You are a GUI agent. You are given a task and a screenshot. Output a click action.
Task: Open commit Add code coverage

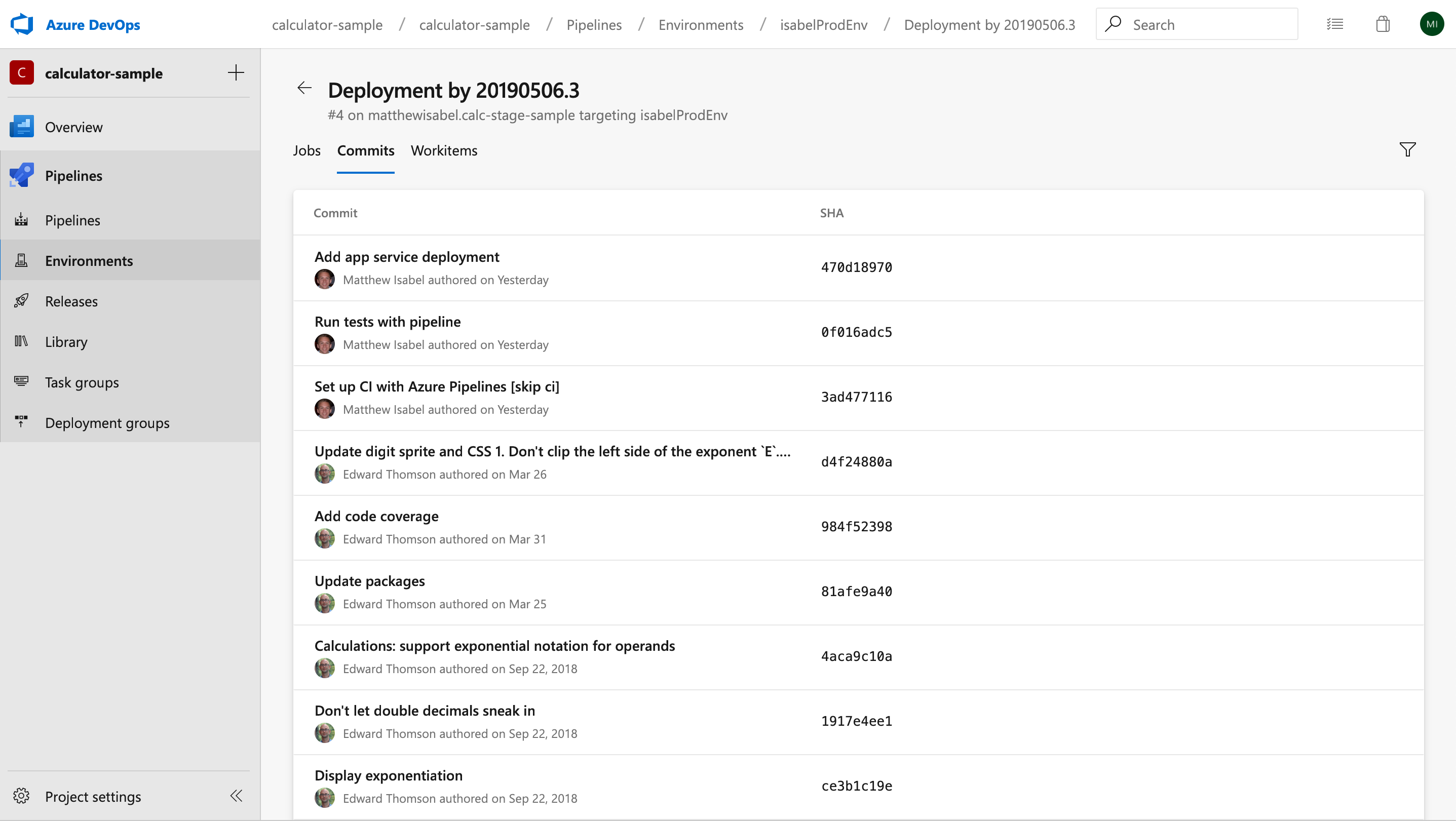pos(376,516)
